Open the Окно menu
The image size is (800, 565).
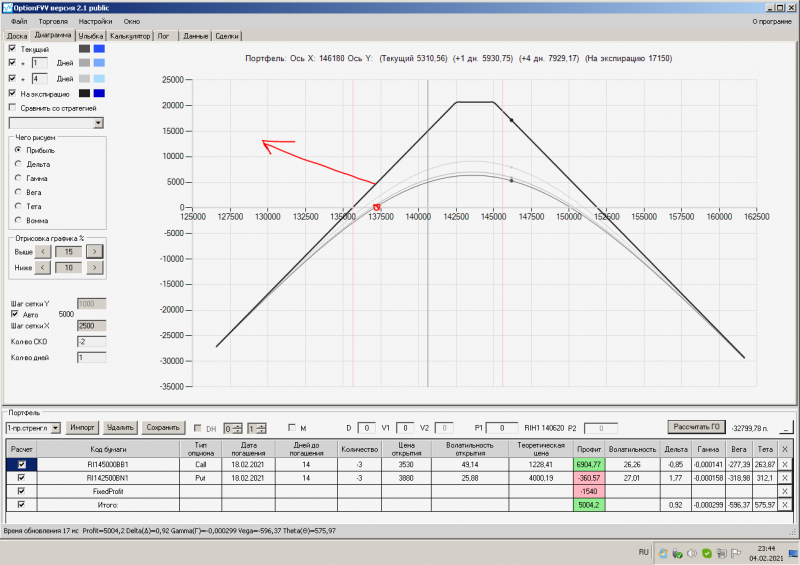coord(132,21)
